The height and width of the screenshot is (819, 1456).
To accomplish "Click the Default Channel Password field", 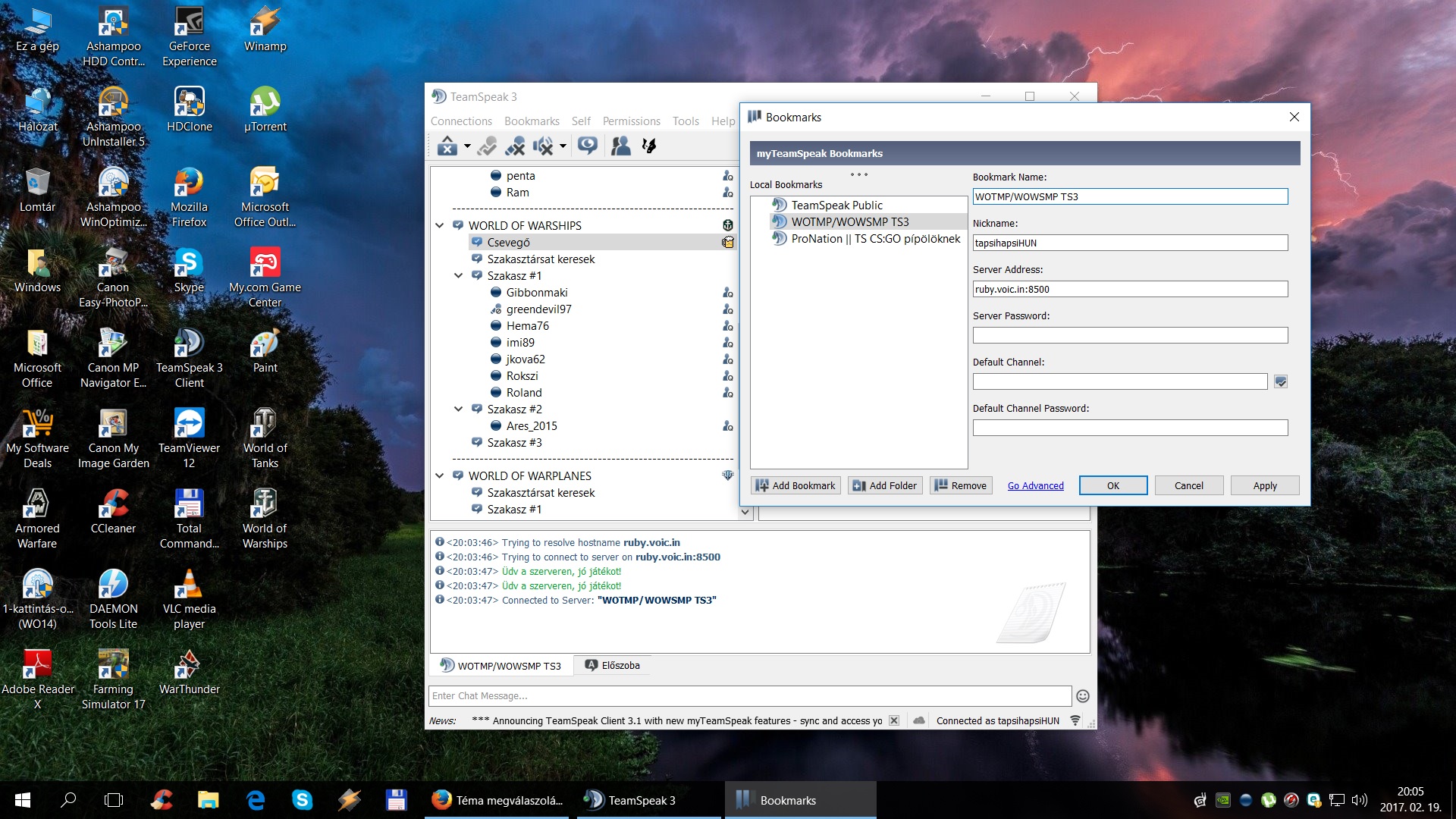I will point(1130,428).
